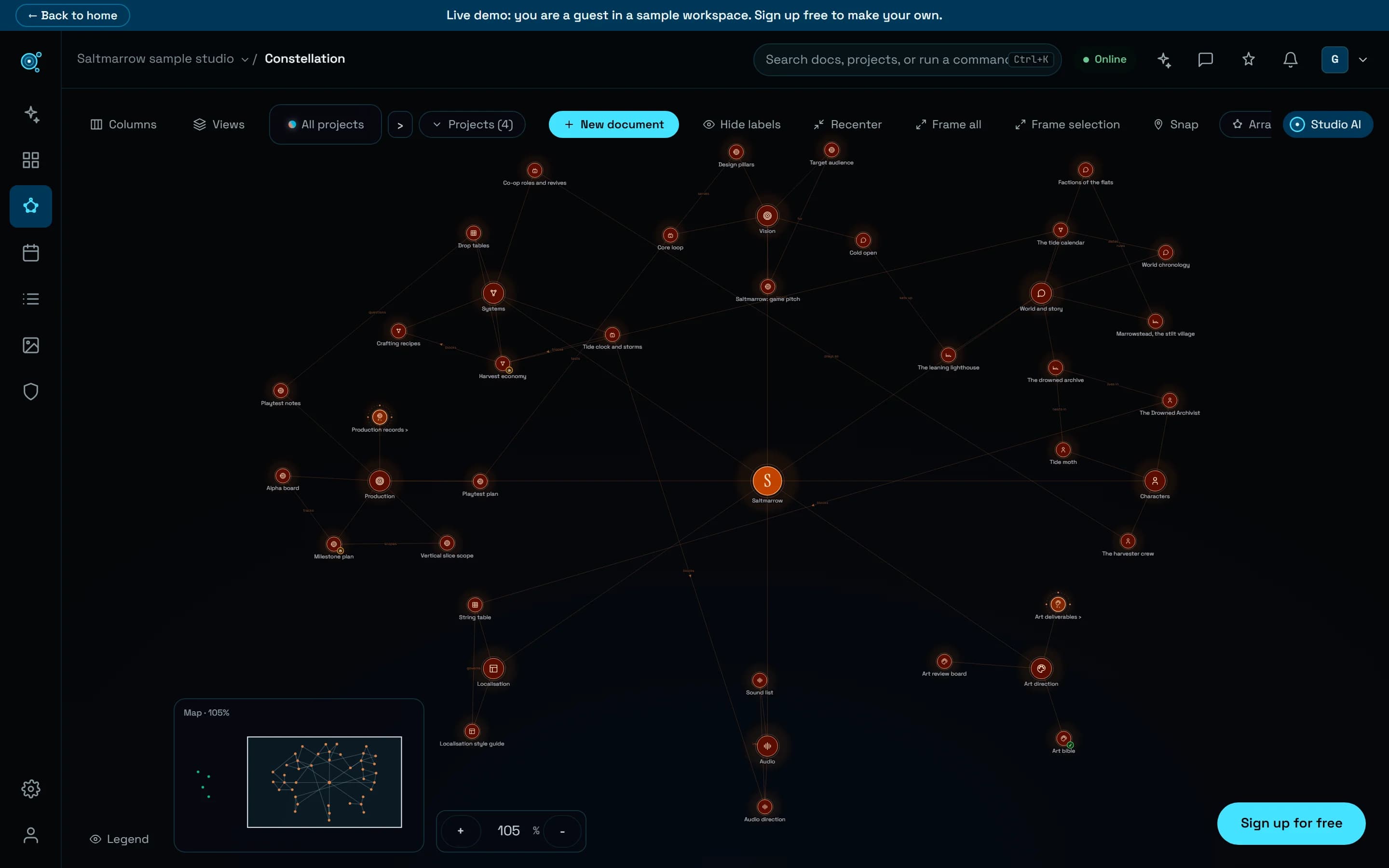Expand the Production records node
Viewport: 1389px width, 868px height.
380,417
